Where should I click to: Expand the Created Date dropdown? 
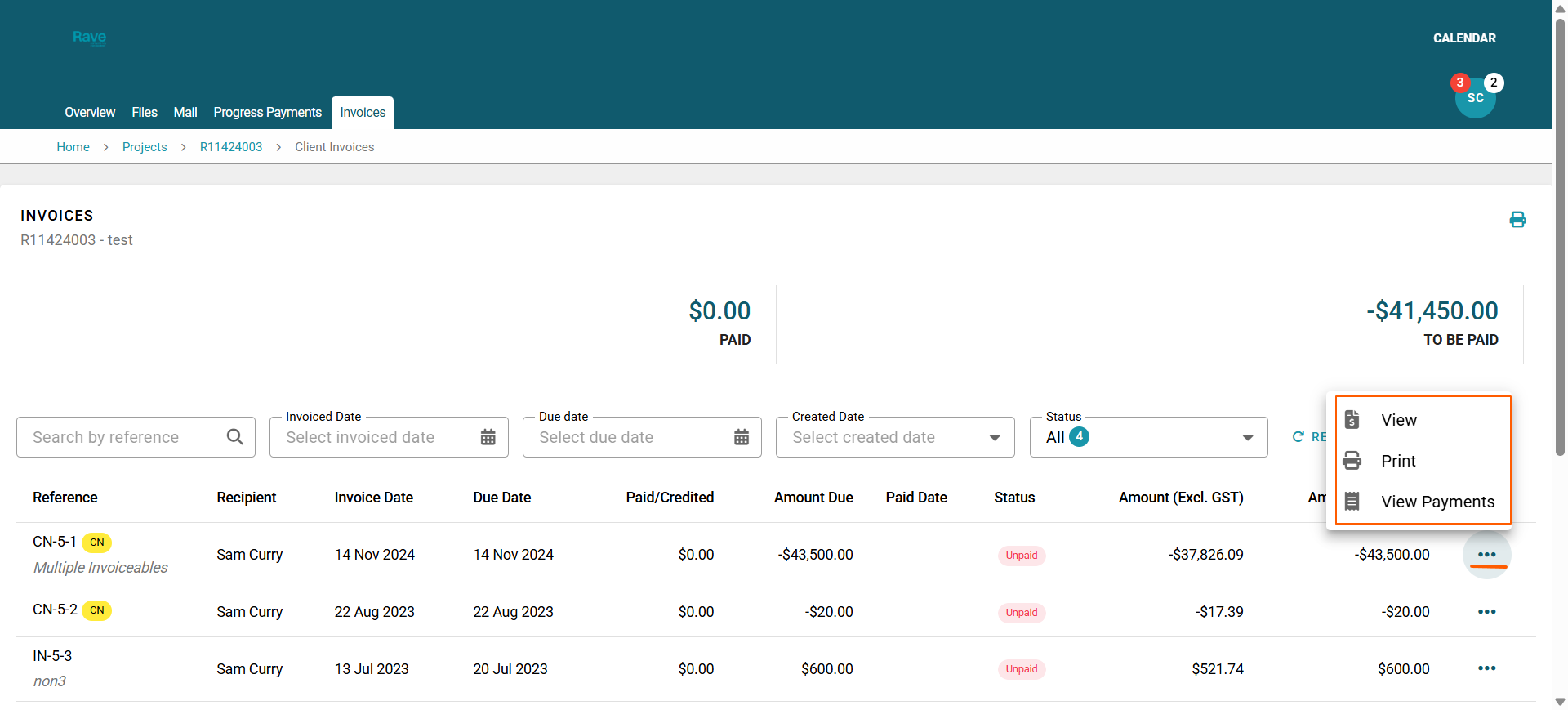pyautogui.click(x=994, y=437)
